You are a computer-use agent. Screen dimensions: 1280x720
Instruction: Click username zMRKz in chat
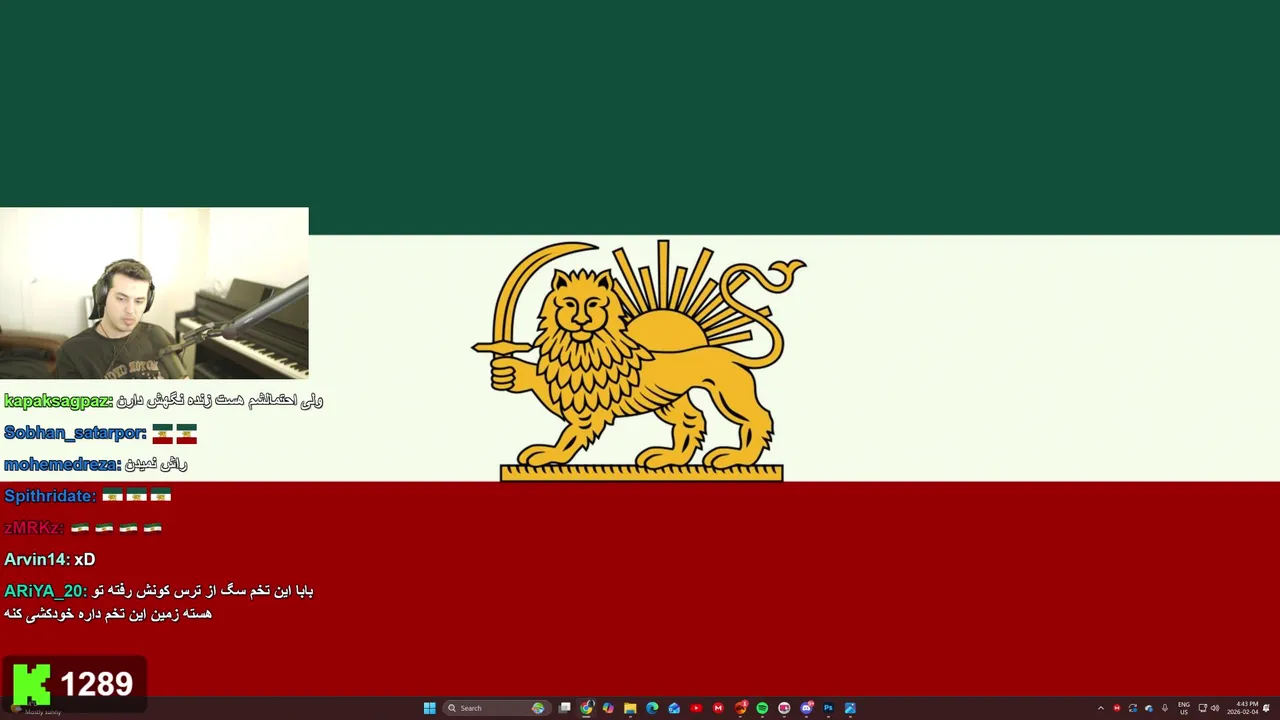click(34, 528)
